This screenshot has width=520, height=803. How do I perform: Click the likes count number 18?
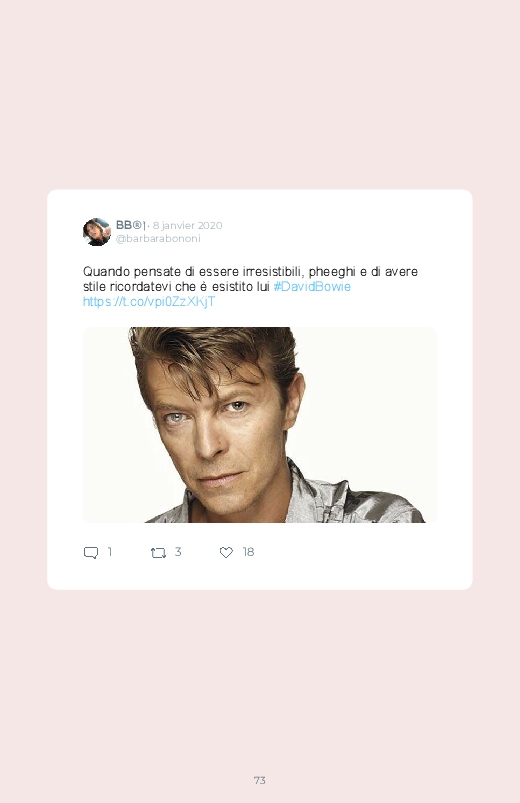248,552
